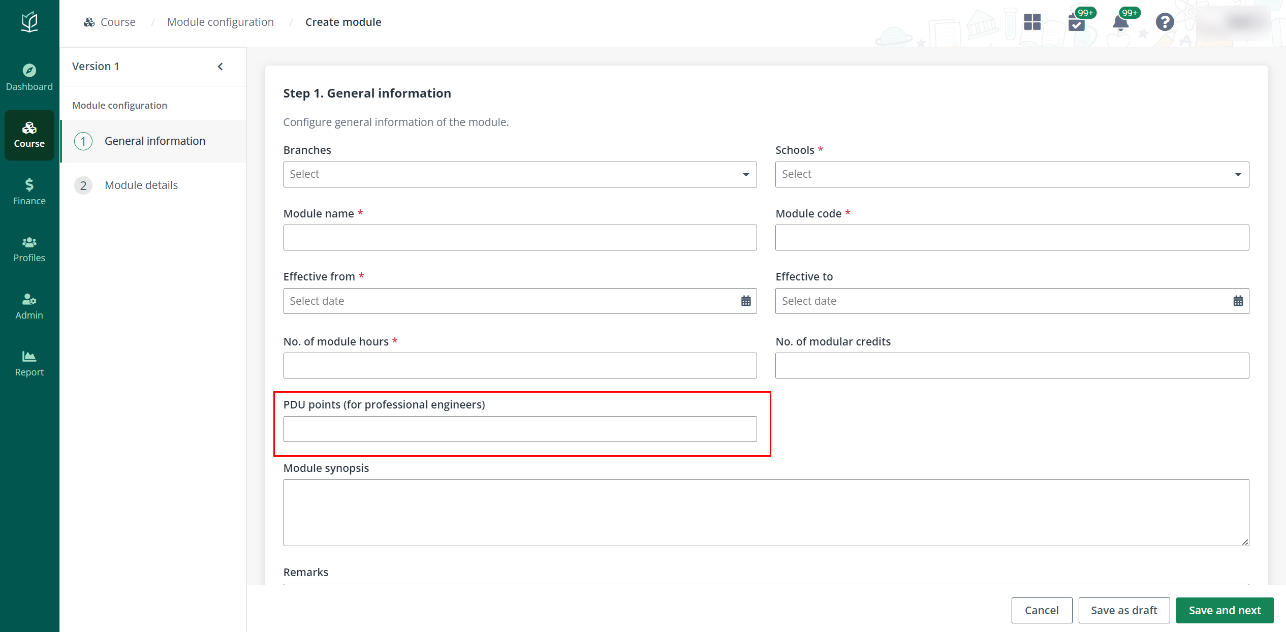Click Save as draft
The image size is (1286, 632).
click(x=1124, y=610)
